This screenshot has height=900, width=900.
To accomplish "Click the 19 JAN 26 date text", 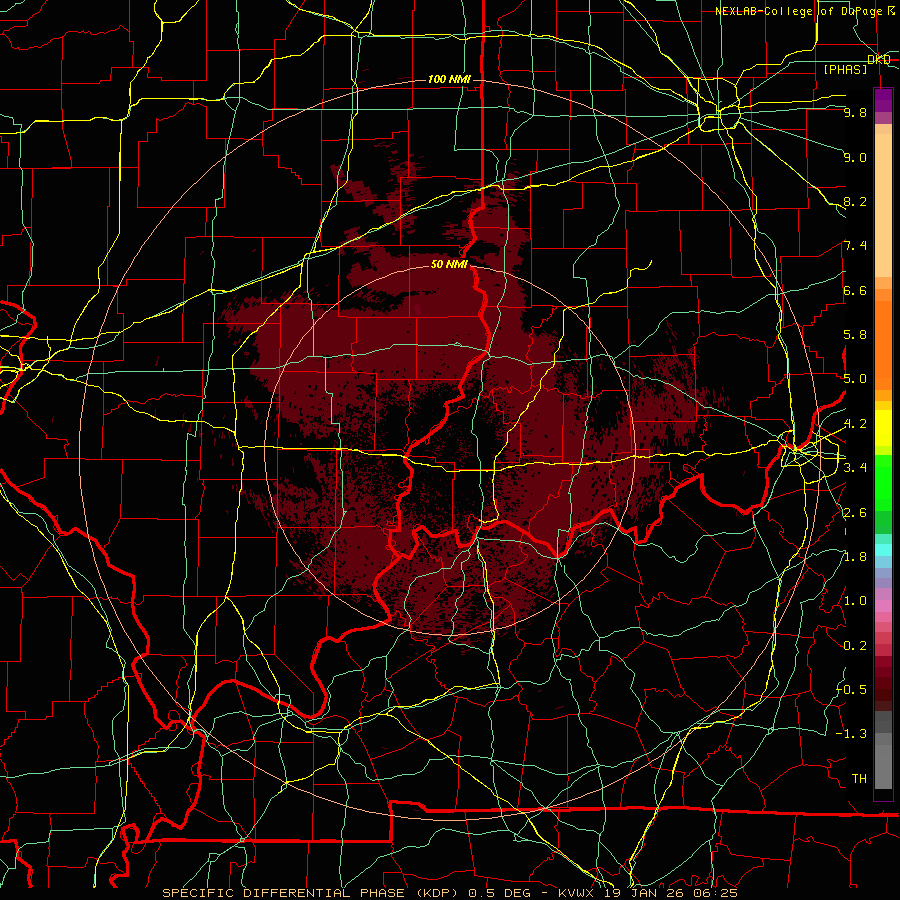I will (645, 893).
